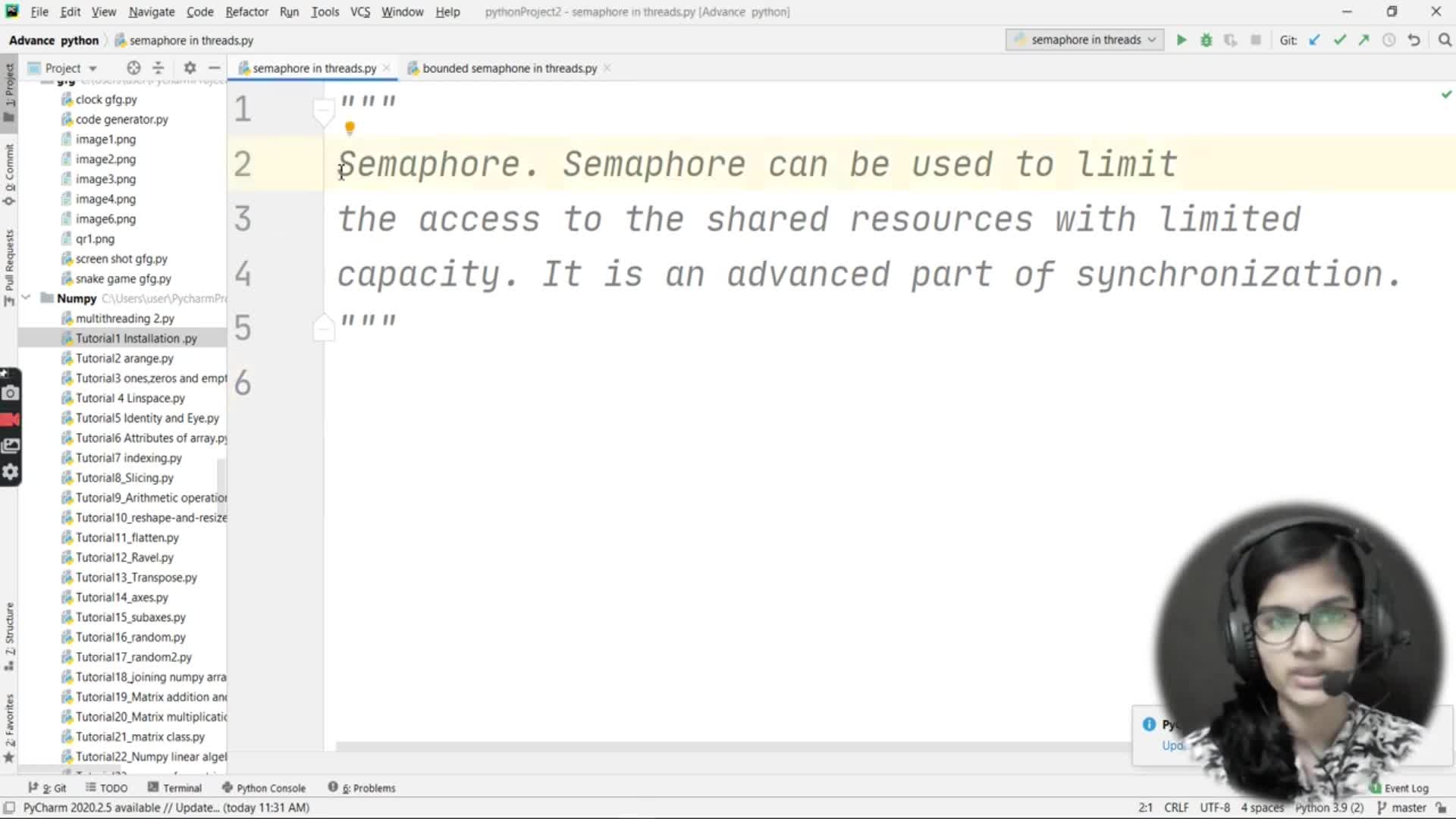The height and width of the screenshot is (819, 1456).
Task: Push commits with the Git arrow icon
Action: [x=1364, y=40]
